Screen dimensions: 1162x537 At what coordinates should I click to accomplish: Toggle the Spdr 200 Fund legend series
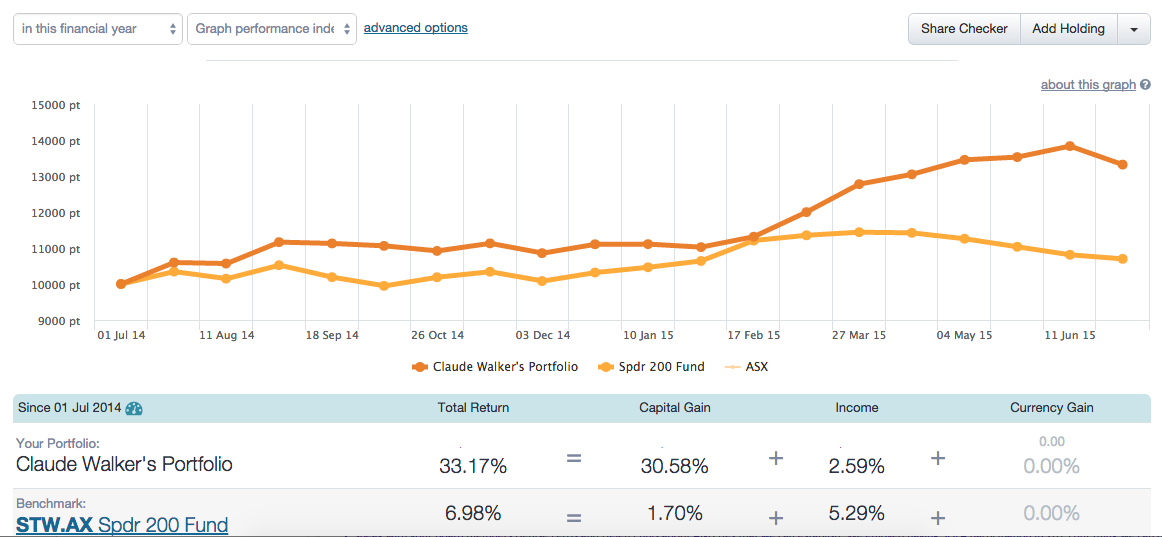[x=650, y=367]
